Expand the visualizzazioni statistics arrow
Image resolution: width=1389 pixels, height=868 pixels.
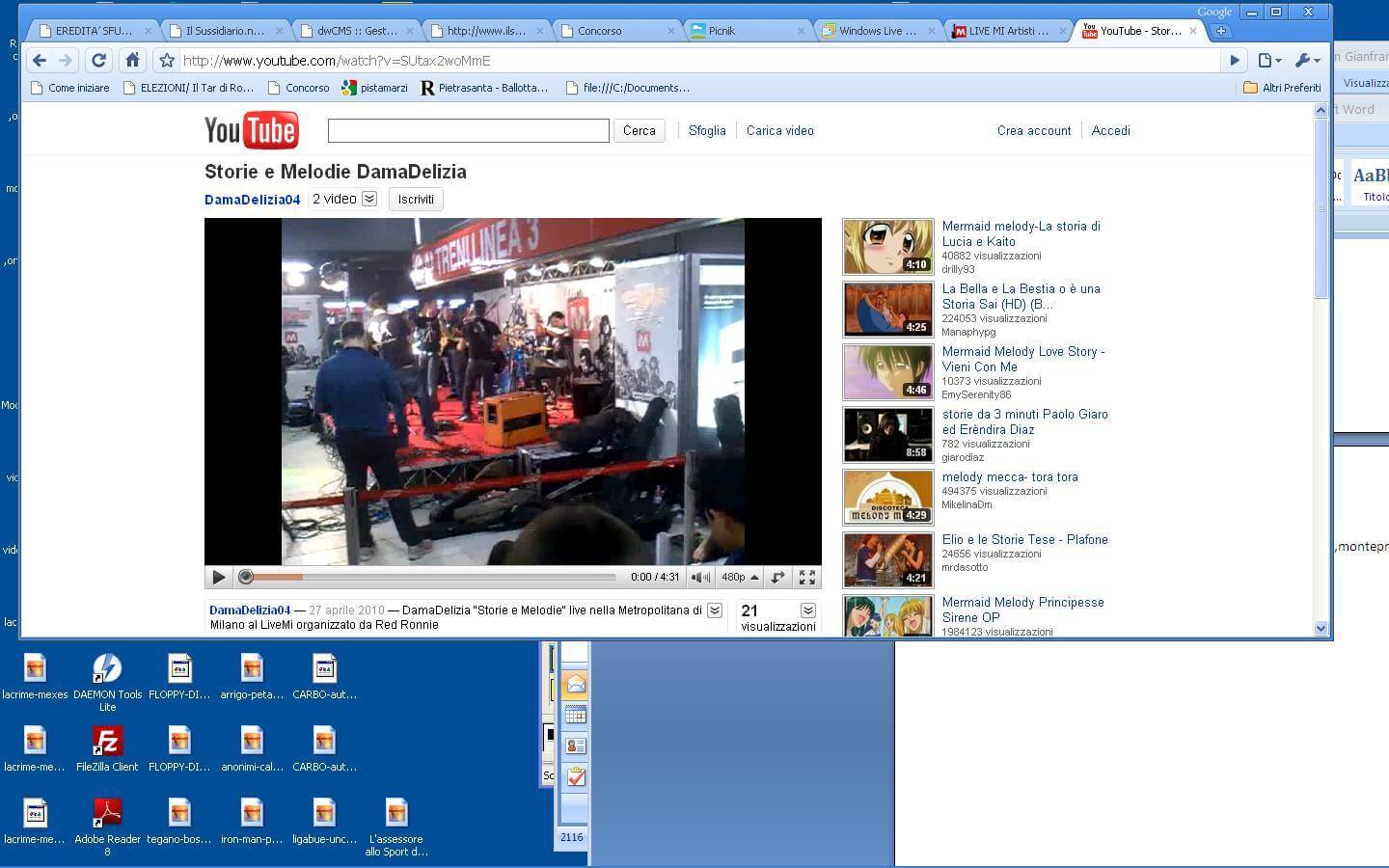click(x=808, y=610)
